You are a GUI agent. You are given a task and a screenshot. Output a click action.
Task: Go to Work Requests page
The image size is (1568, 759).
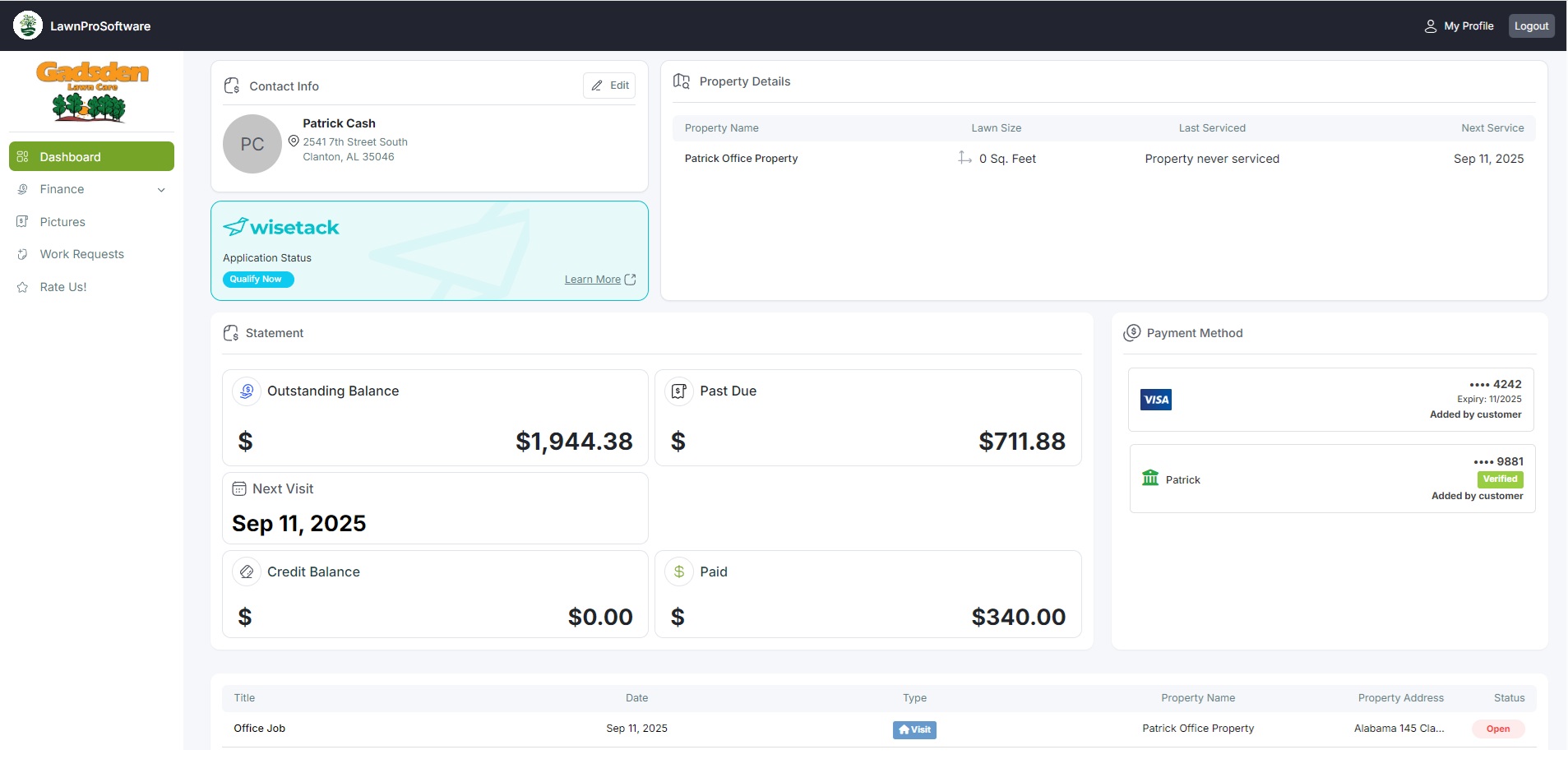tap(81, 254)
